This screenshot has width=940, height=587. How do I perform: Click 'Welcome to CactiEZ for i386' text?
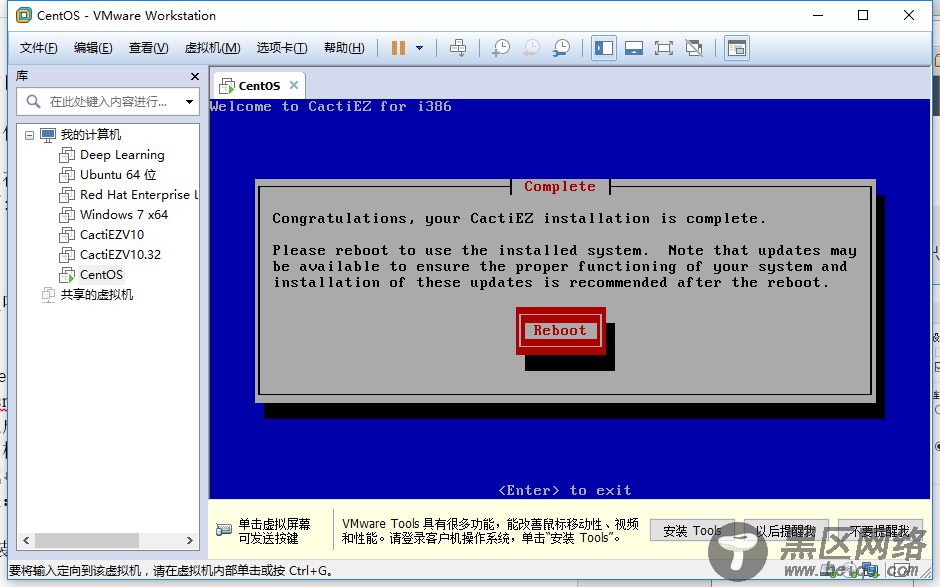[330, 107]
